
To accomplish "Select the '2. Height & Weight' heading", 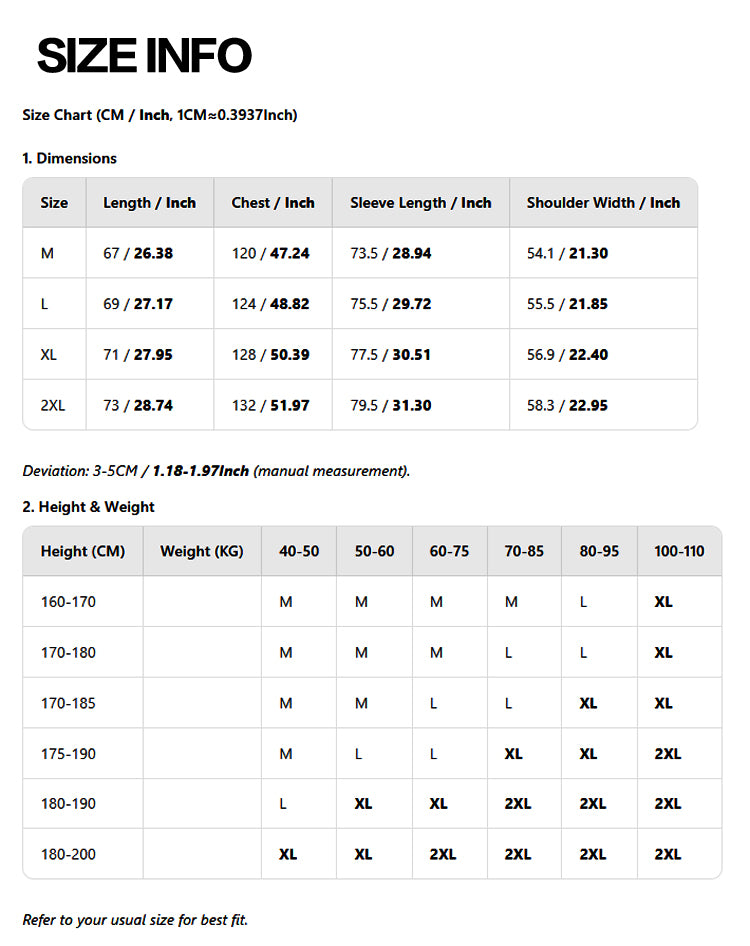I will click(x=88, y=507).
